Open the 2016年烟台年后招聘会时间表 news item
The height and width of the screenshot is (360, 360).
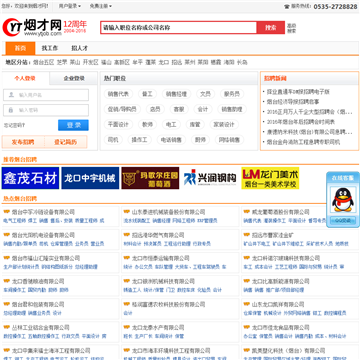(x=301, y=122)
